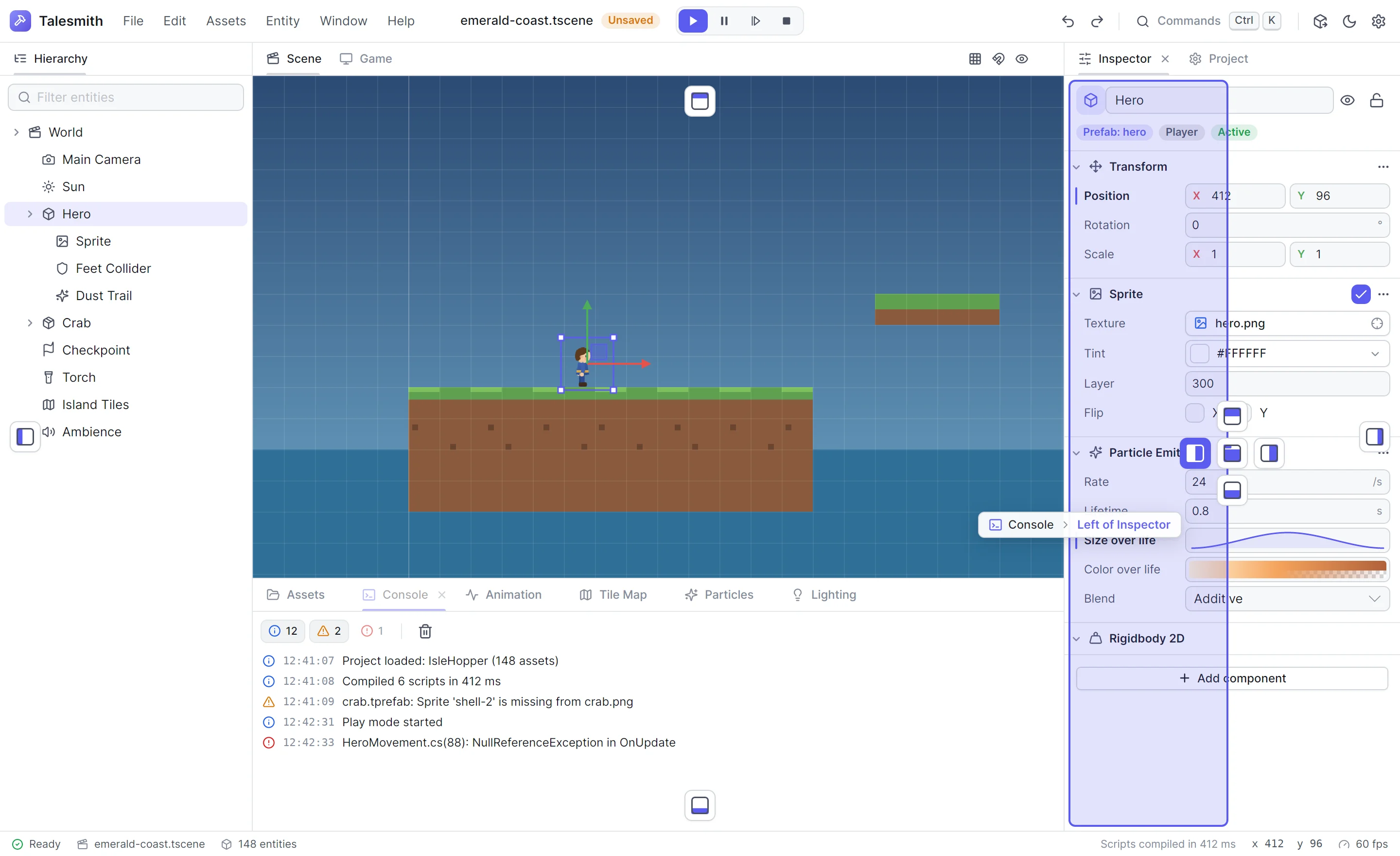Pick texture using hero.png target icon
Screen dimensions: 1400x856
pyautogui.click(x=1377, y=323)
